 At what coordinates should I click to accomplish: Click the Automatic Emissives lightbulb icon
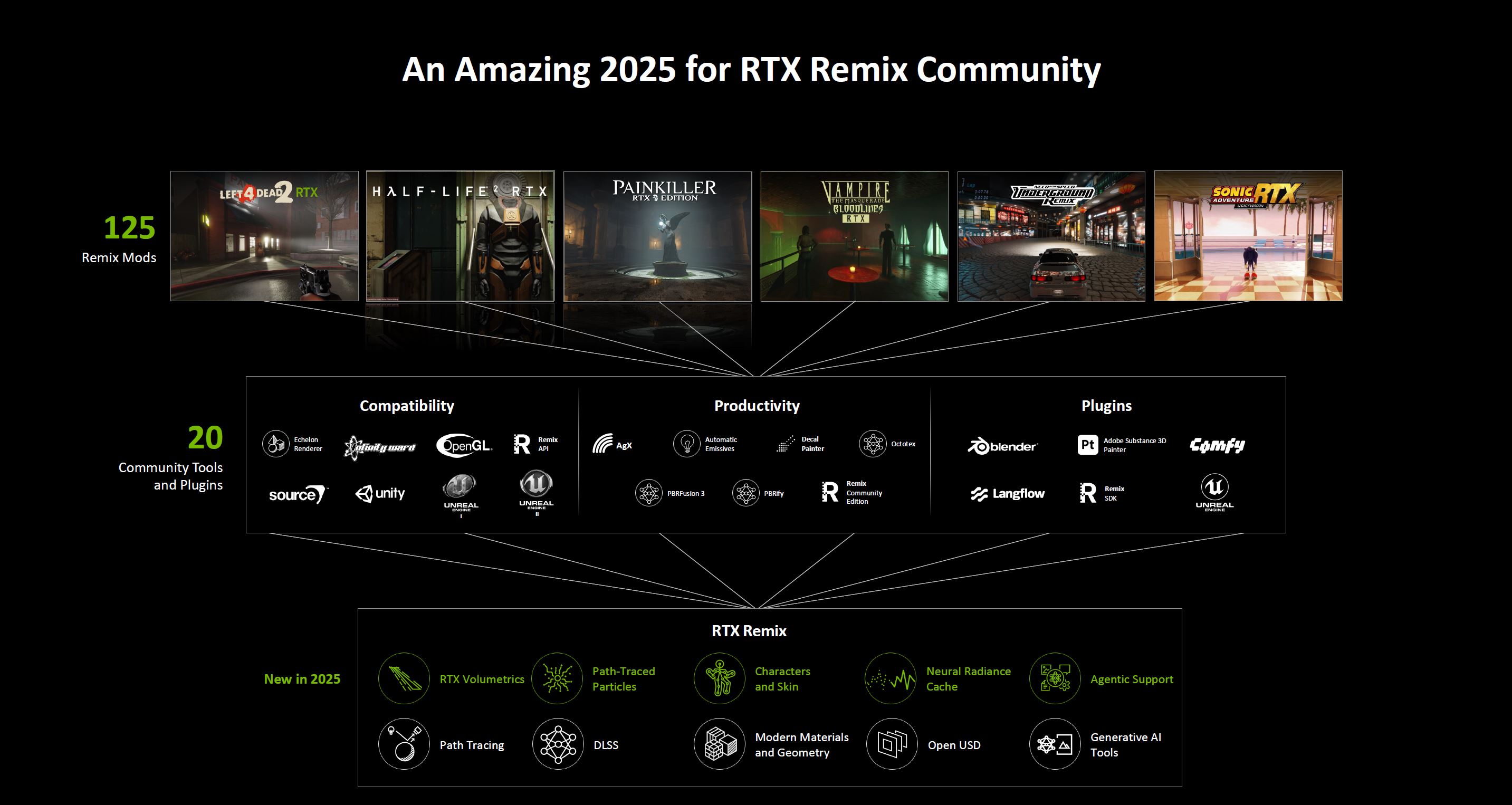686,444
